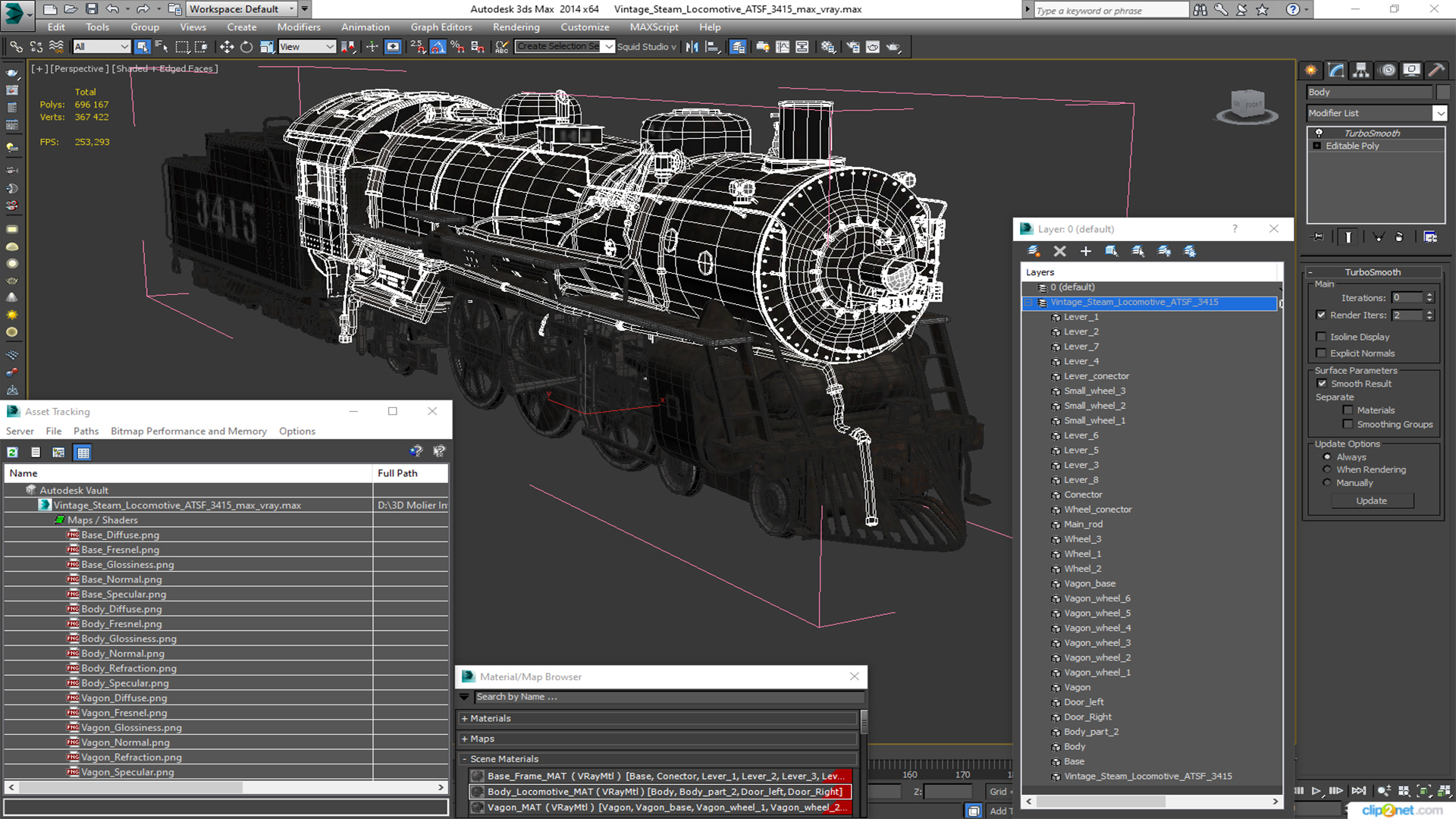Click the object color swatch beside the Body name
1456x819 pixels.
pyautogui.click(x=1442, y=93)
